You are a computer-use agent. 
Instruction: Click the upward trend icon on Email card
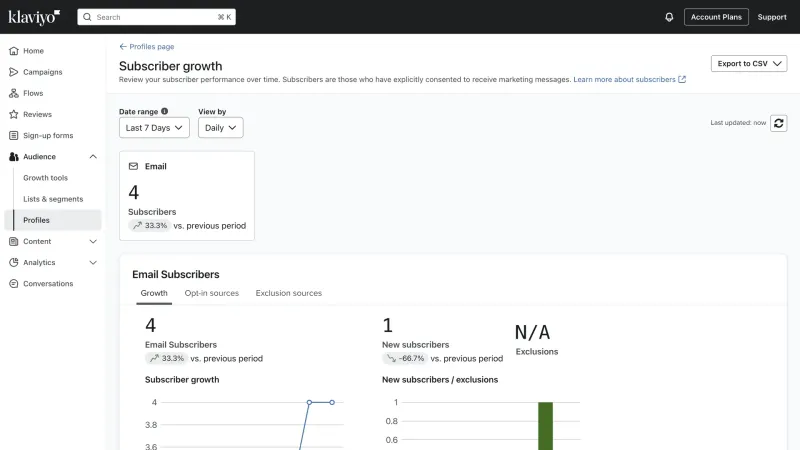click(137, 226)
